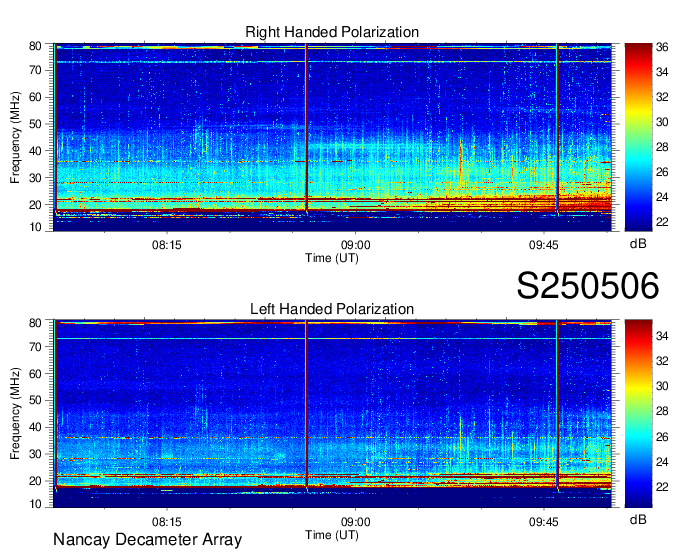This screenshot has height=552, width=680.
Task: Click the 32 value on Right Handed colorbar
Action: (662, 97)
